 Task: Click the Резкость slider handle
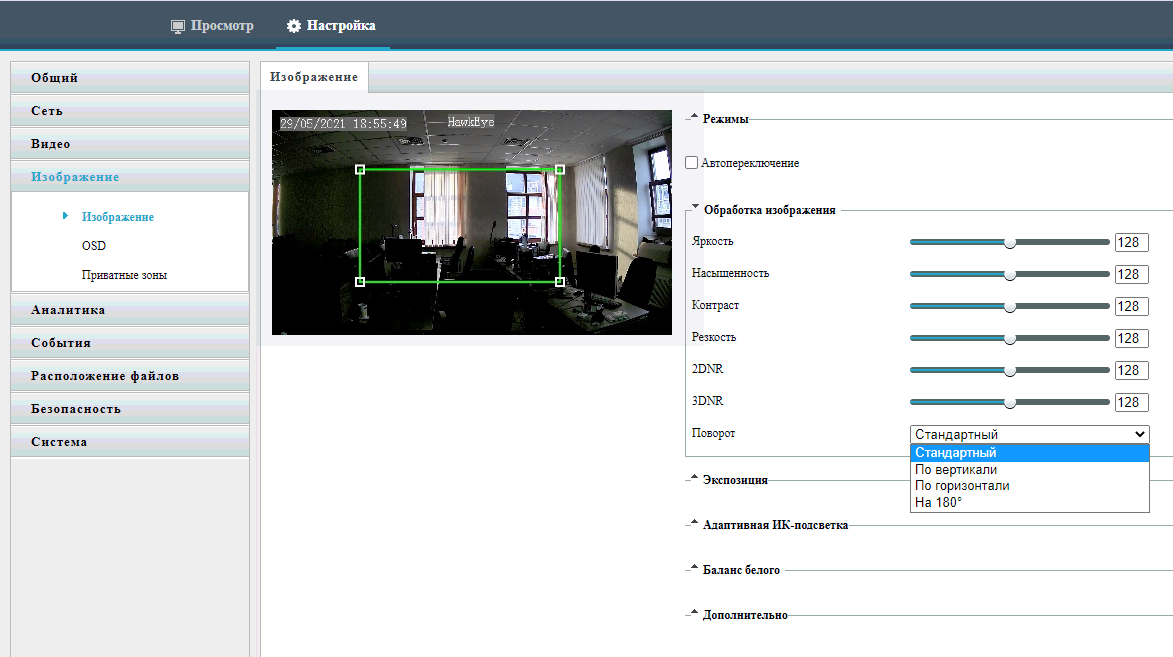point(1010,338)
